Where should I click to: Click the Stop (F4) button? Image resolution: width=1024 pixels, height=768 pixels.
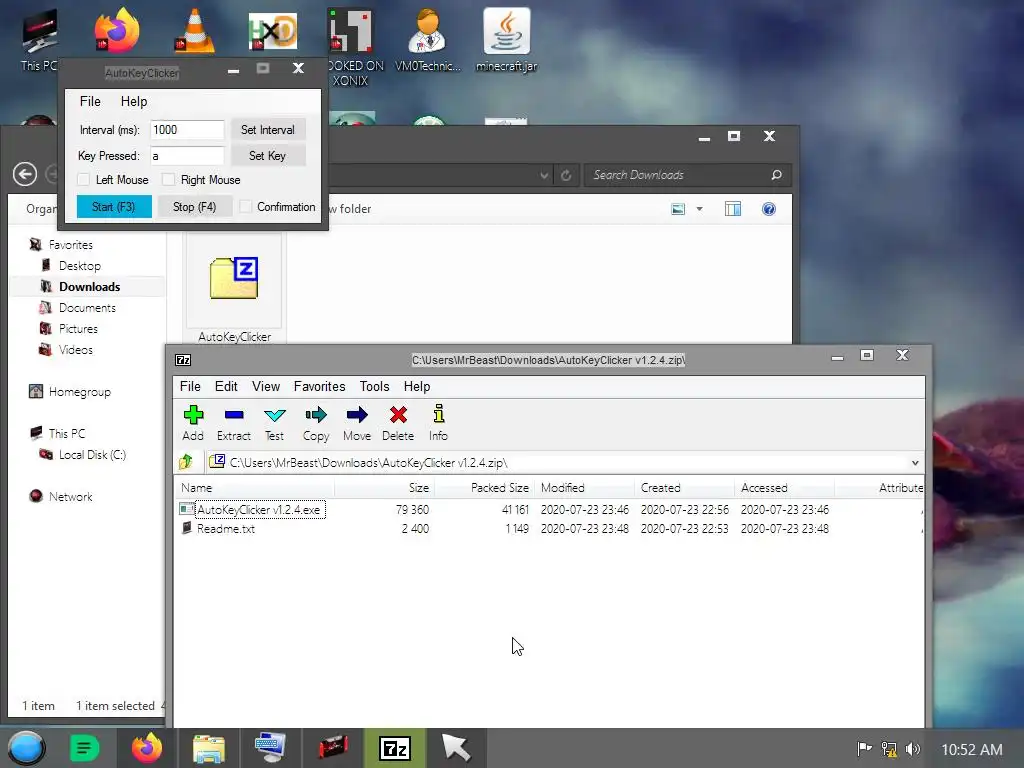click(x=195, y=206)
